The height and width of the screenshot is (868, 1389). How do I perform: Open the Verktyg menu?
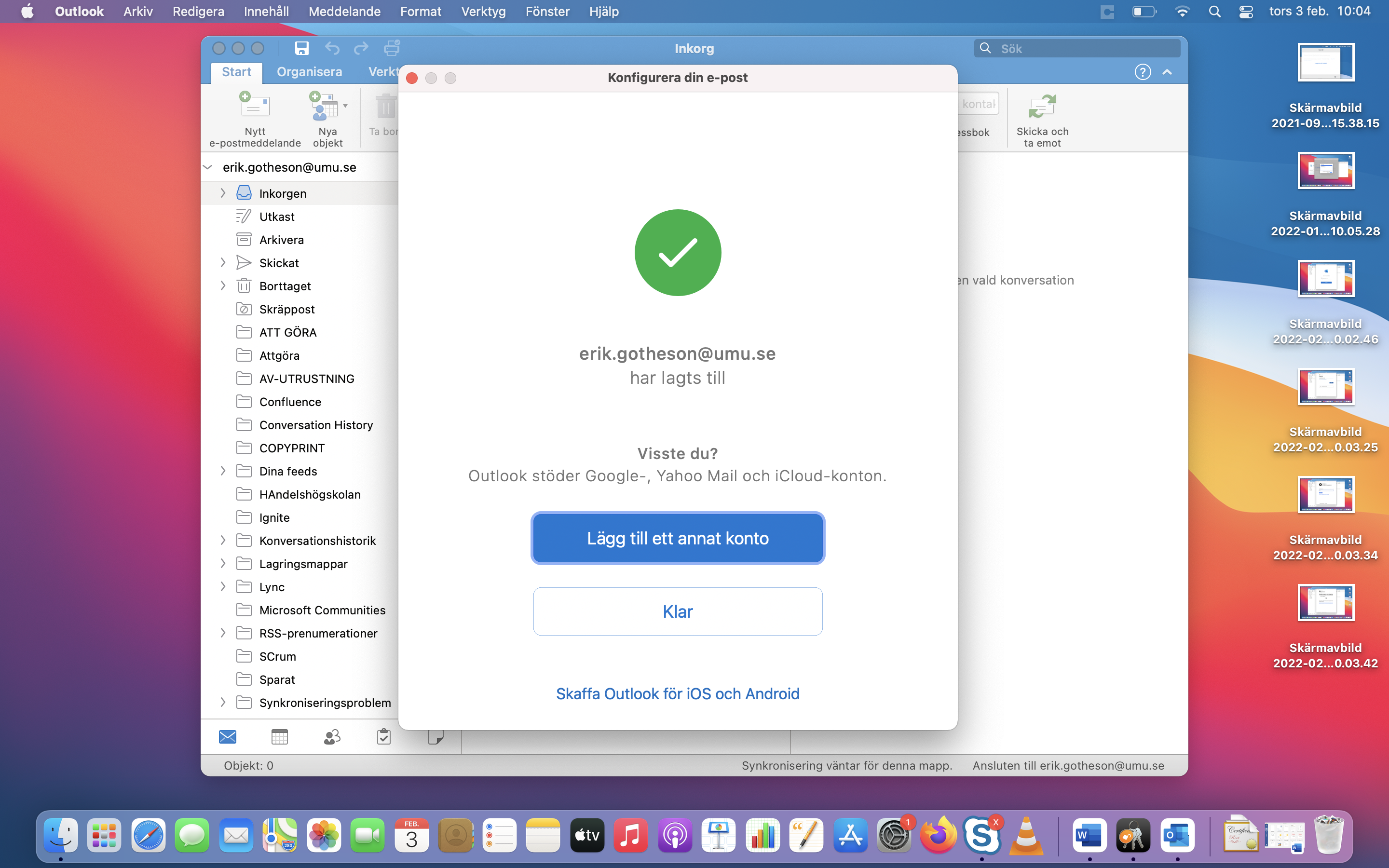click(x=483, y=12)
